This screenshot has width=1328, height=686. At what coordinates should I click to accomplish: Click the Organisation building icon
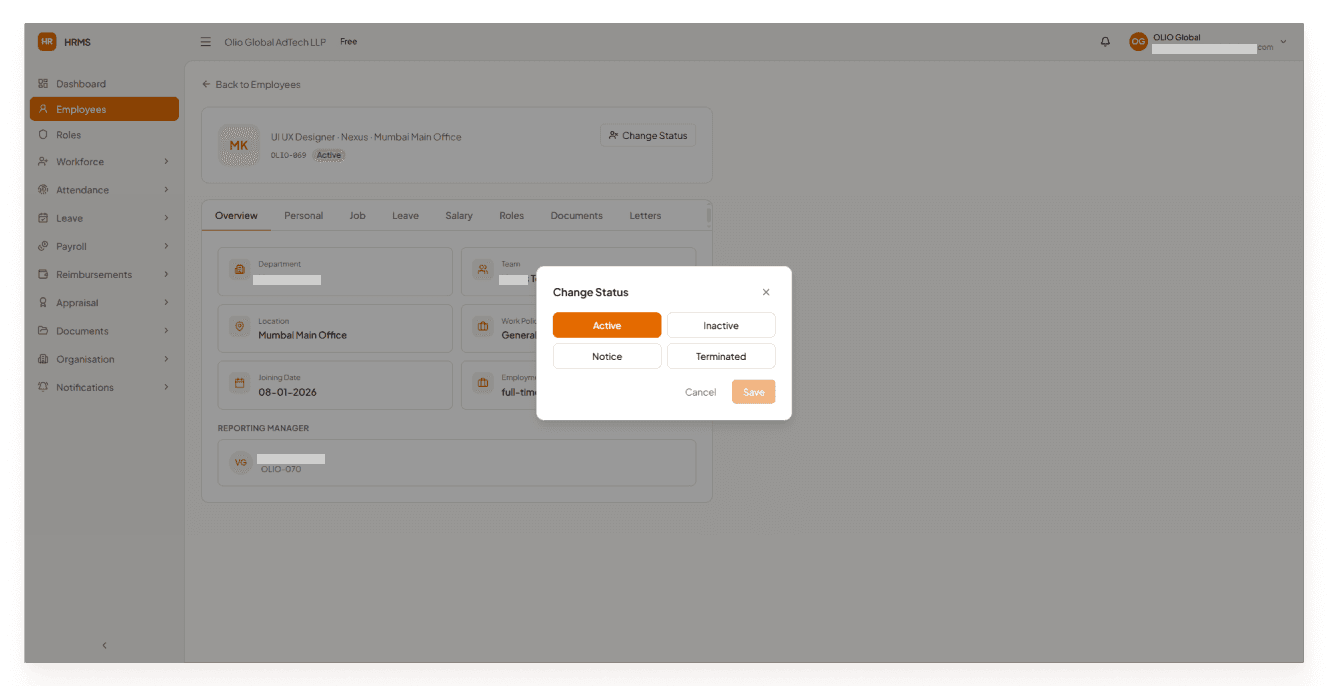(43, 359)
